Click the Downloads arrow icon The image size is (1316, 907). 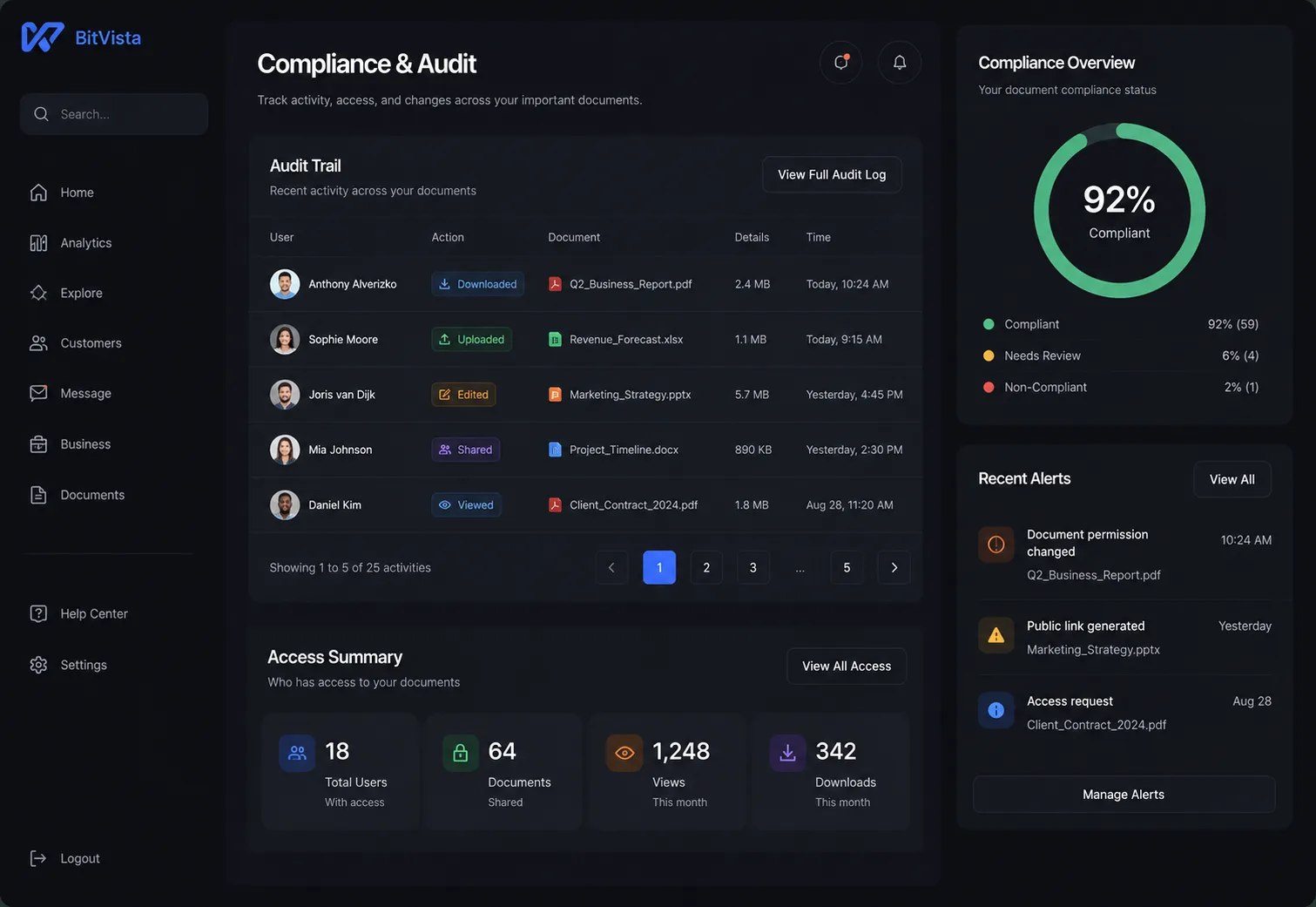point(787,753)
